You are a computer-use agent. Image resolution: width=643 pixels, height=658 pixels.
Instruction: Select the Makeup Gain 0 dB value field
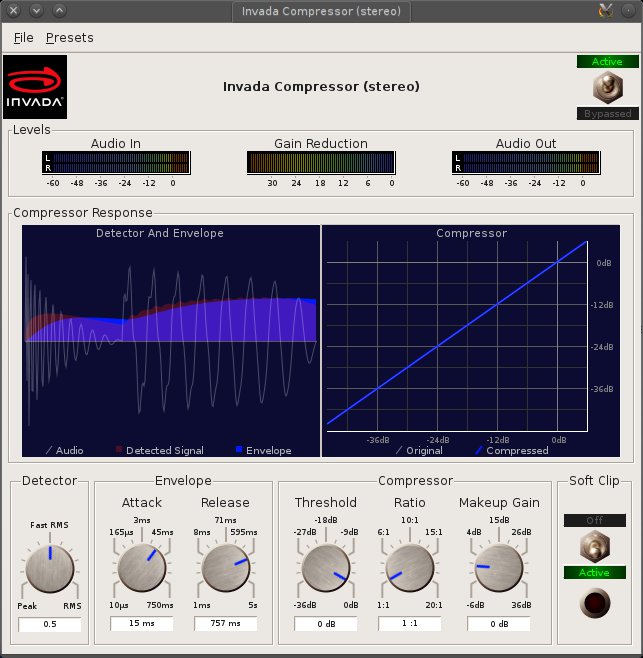click(x=499, y=624)
